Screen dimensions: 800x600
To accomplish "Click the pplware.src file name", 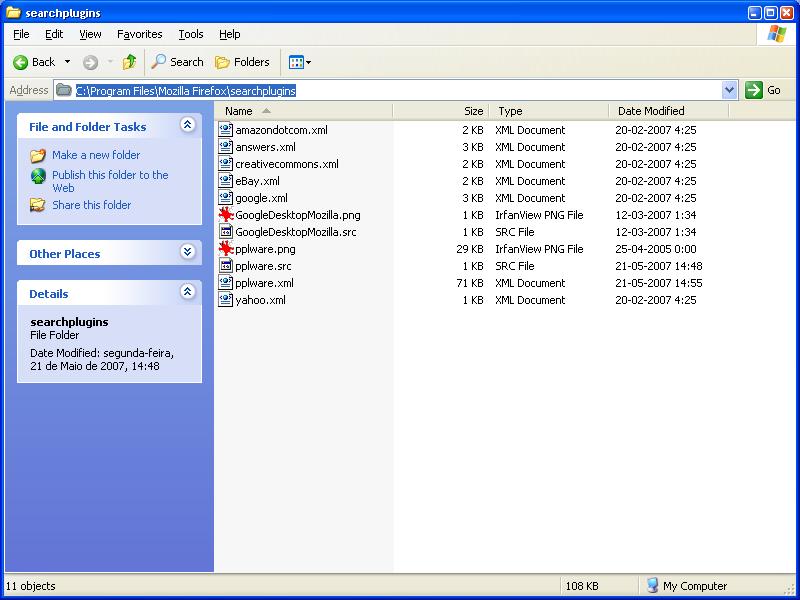I will 263,266.
